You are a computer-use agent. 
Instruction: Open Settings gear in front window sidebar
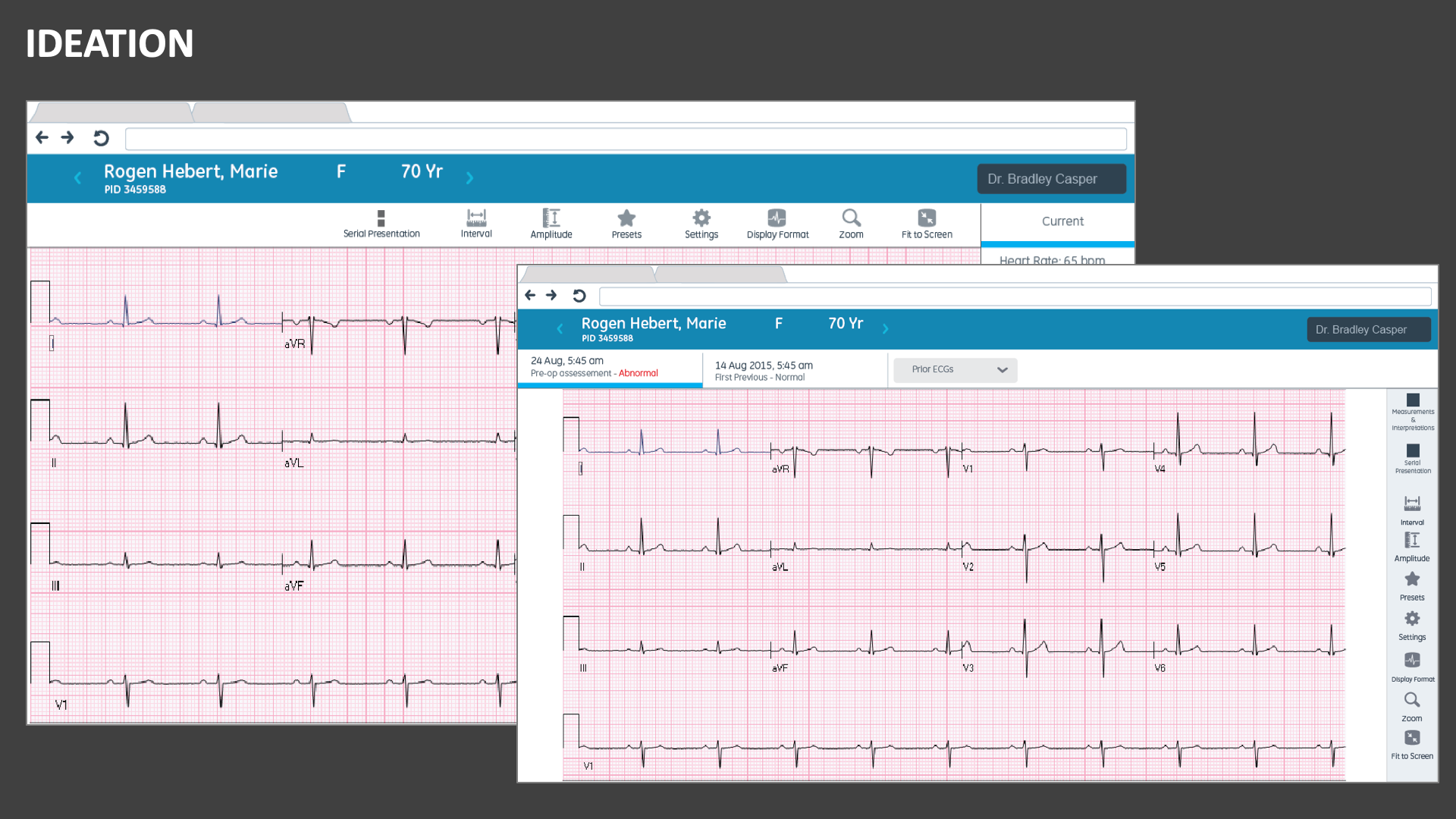(1412, 626)
